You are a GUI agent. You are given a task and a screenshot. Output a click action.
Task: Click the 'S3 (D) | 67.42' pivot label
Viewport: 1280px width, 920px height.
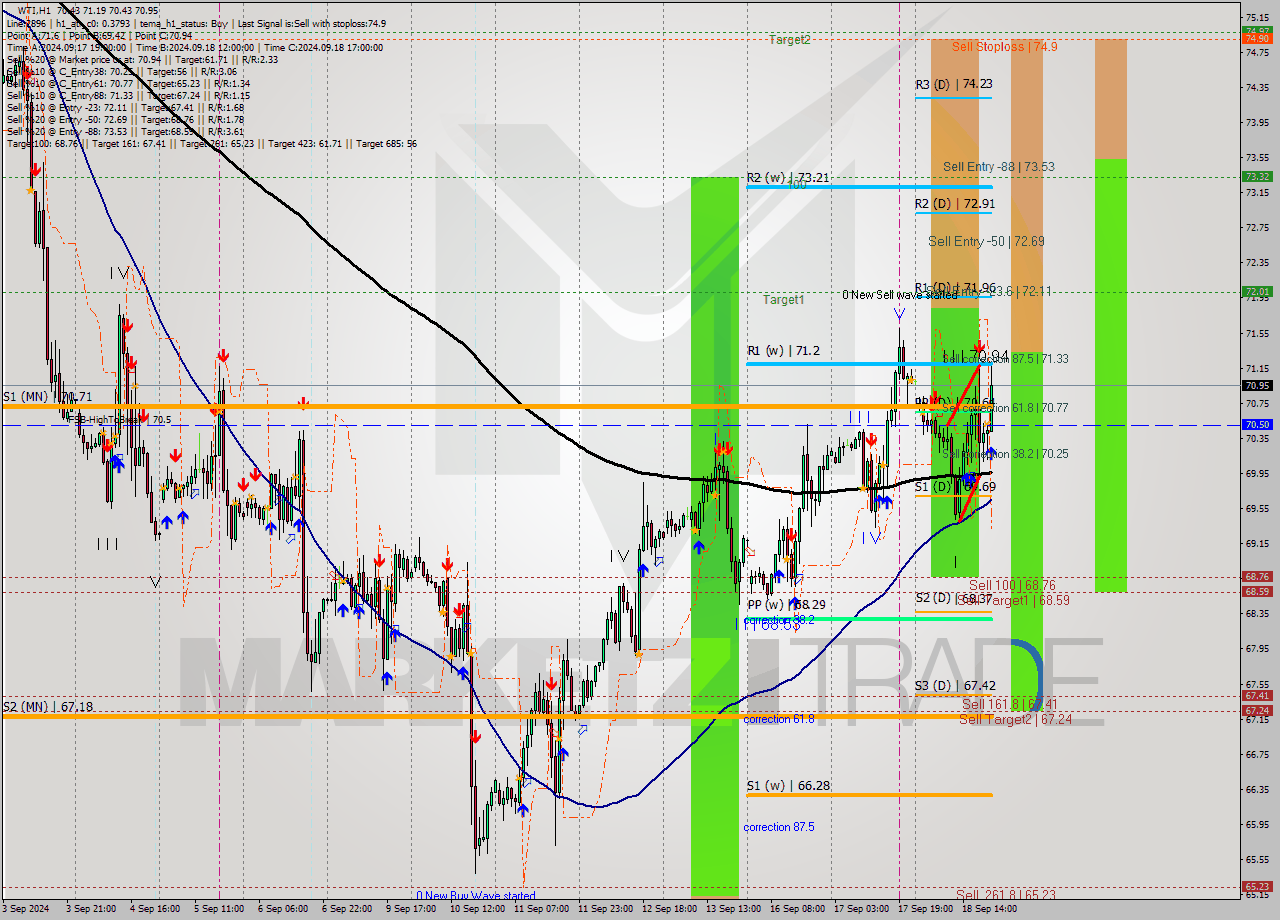[x=955, y=685]
